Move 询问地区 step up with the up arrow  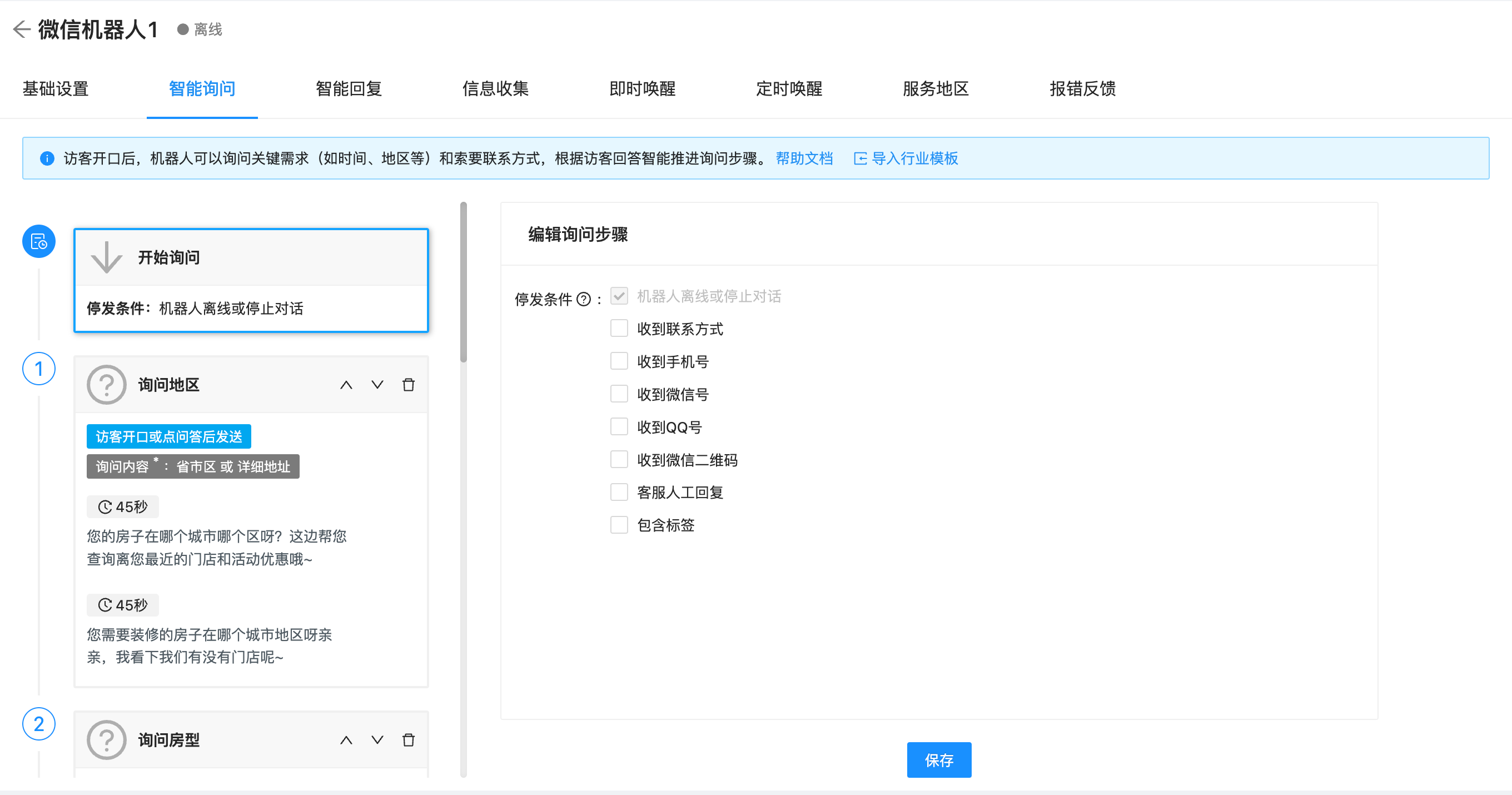[x=346, y=385]
